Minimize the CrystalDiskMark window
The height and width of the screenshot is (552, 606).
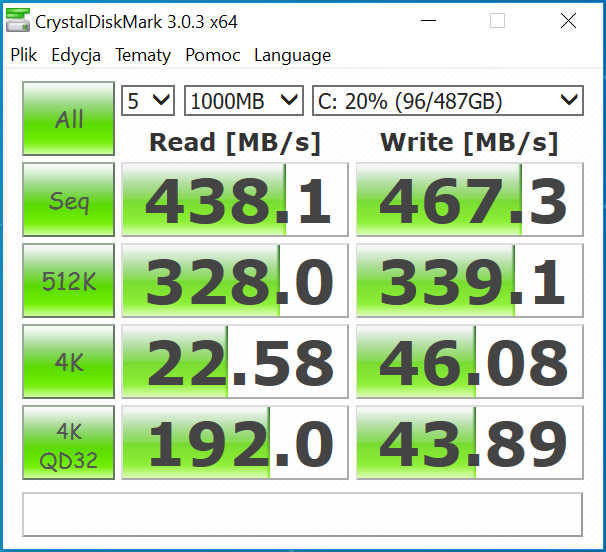[x=428, y=20]
